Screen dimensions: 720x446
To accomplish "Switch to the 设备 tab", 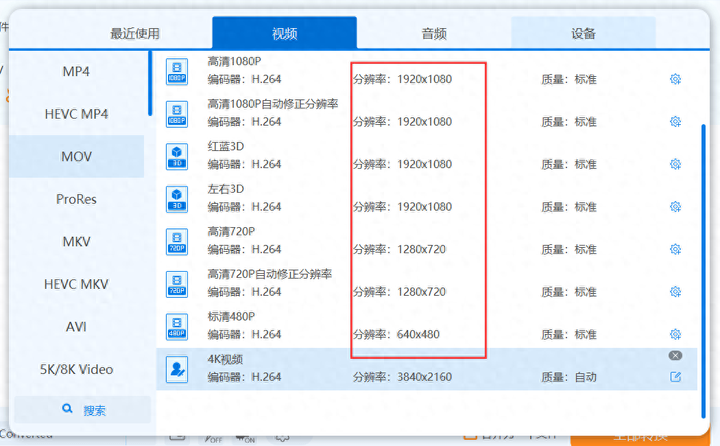I will pyautogui.click(x=583, y=34).
